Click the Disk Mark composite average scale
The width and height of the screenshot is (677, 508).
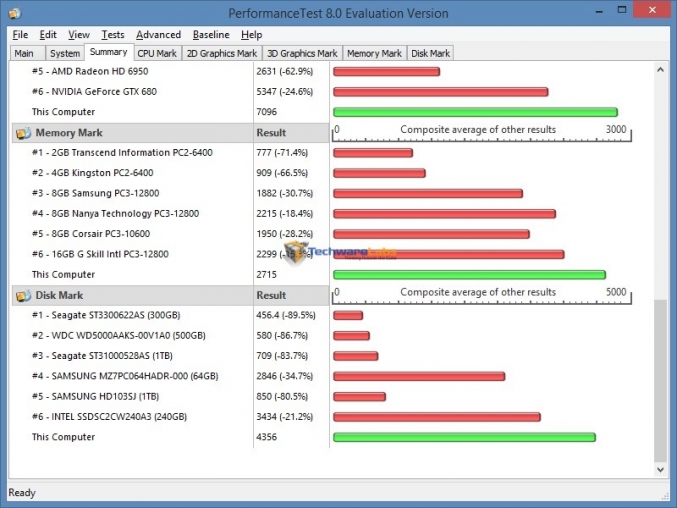(x=481, y=295)
